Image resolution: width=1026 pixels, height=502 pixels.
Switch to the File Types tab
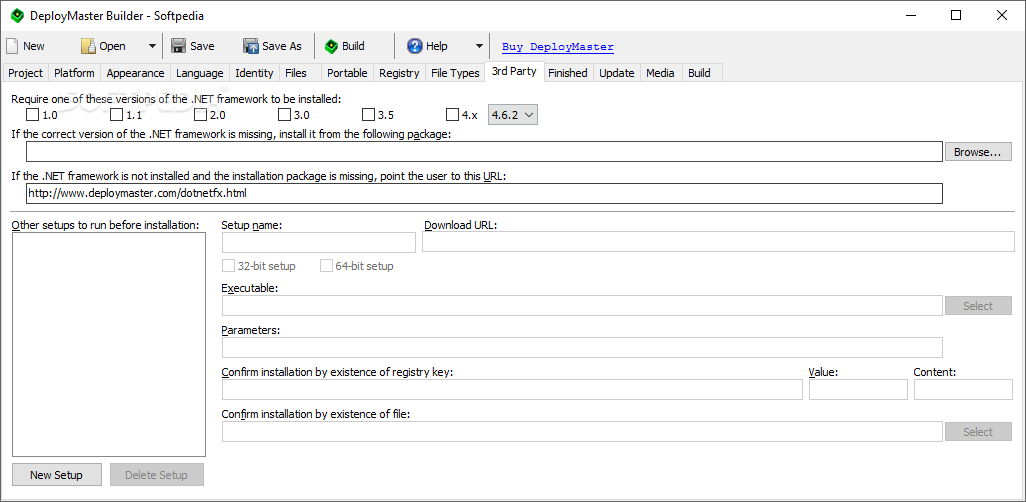pos(455,73)
